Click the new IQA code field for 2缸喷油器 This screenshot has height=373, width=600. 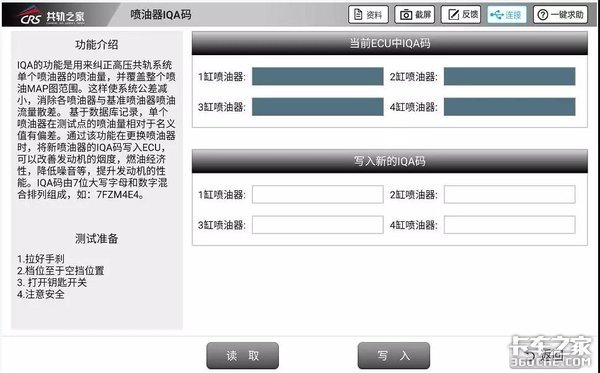click(509, 194)
